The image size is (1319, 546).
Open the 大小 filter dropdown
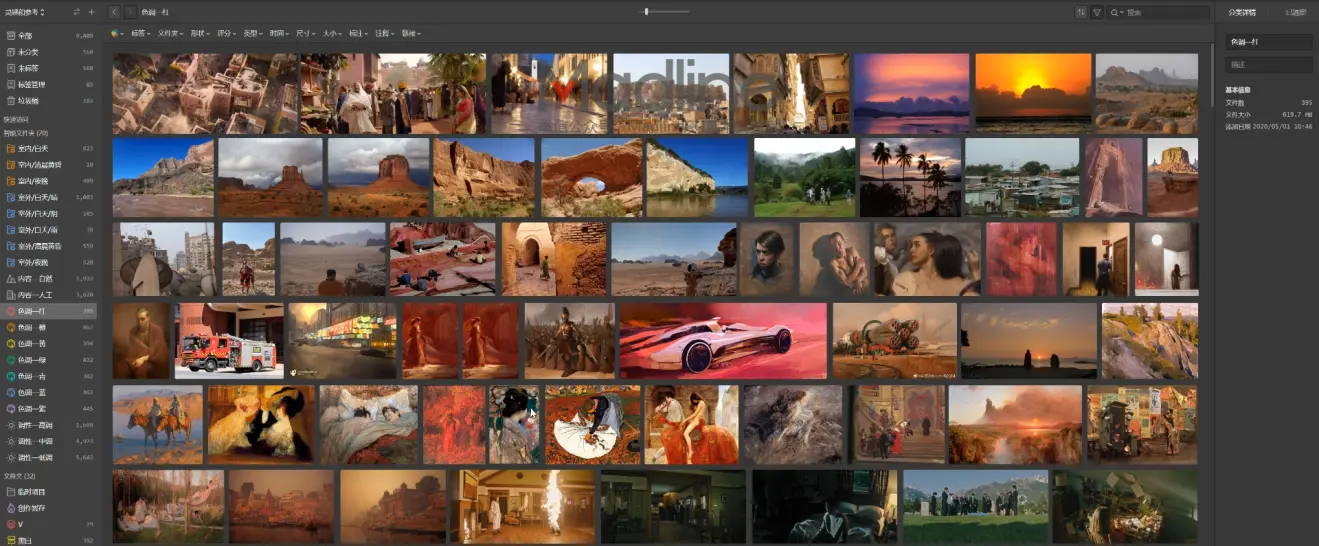tap(331, 33)
